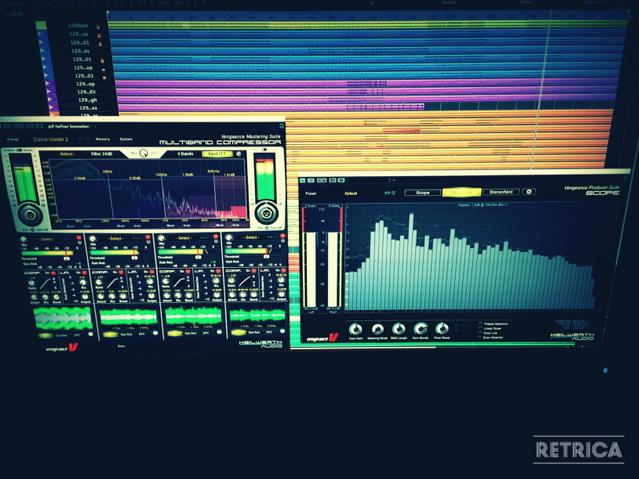Image resolution: width=639 pixels, height=479 pixels.
Task: Toggle band 2 red power button
Action: pyautogui.click(x=147, y=237)
